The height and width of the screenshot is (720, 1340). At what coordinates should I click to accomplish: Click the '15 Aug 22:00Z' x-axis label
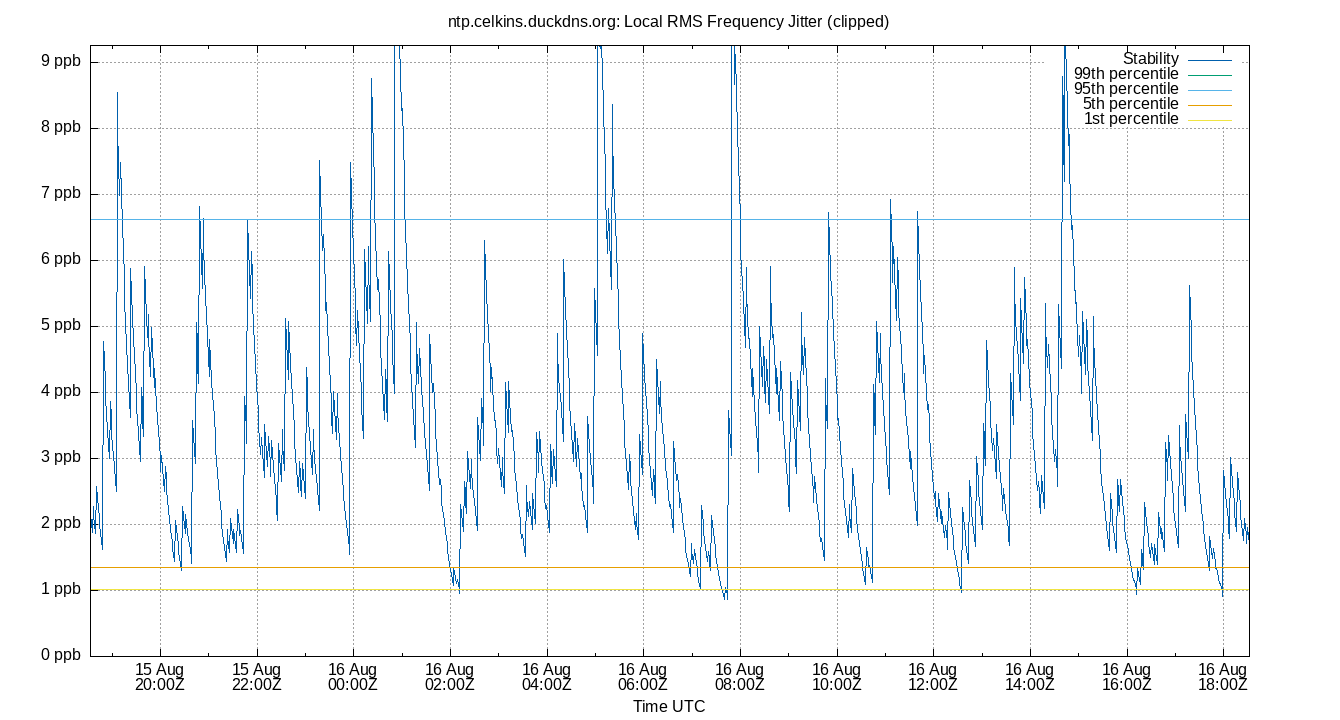pyautogui.click(x=256, y=677)
